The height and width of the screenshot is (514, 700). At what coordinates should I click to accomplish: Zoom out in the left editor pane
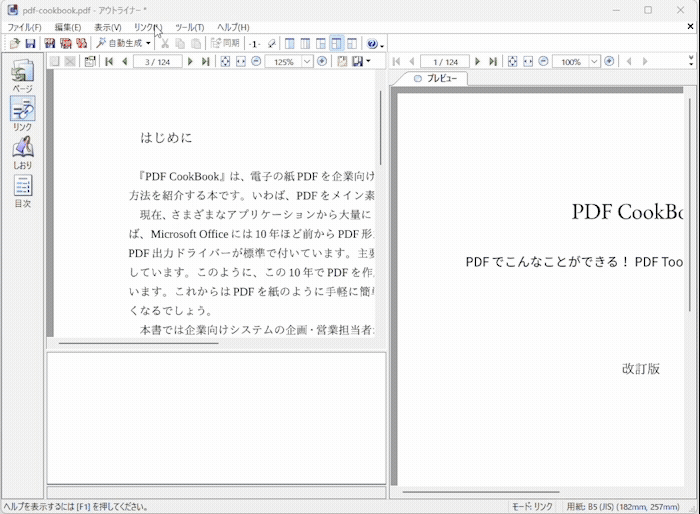point(257,62)
